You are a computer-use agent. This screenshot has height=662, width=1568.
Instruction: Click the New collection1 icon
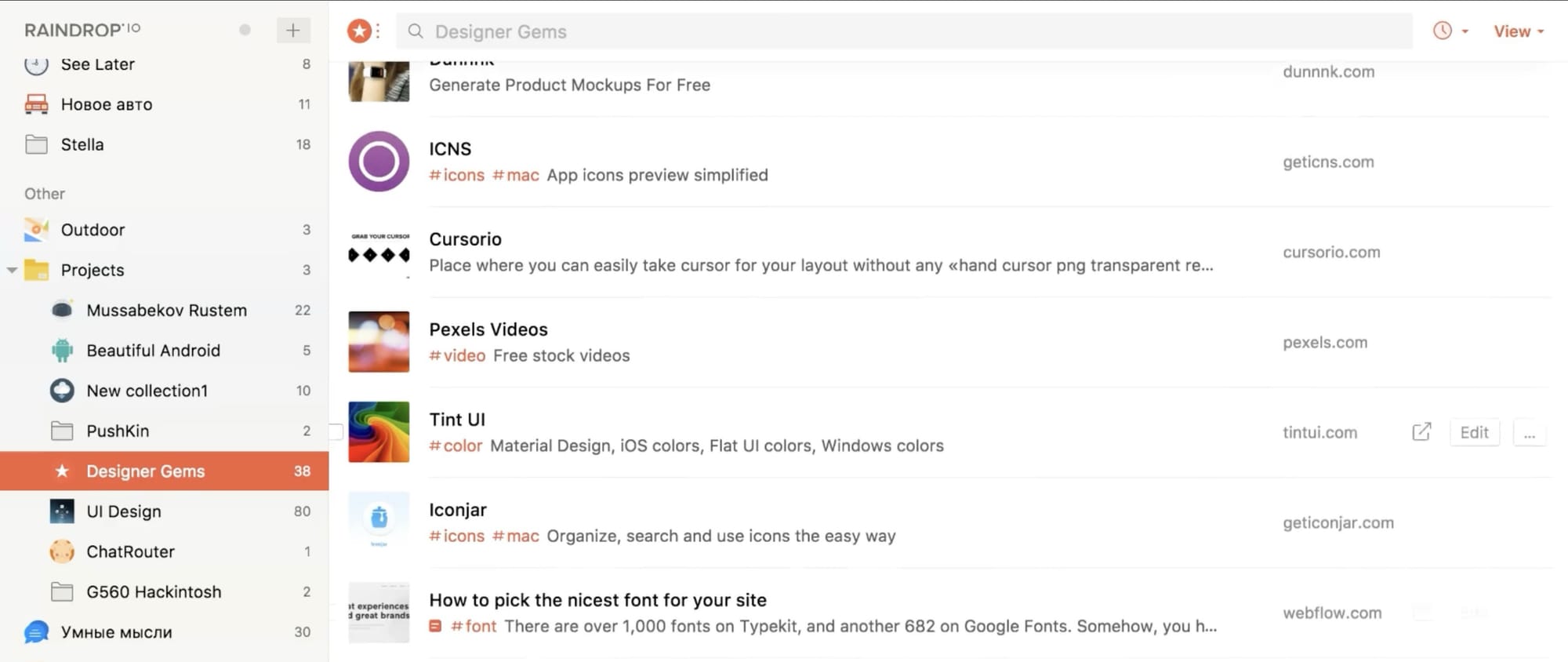(x=62, y=391)
